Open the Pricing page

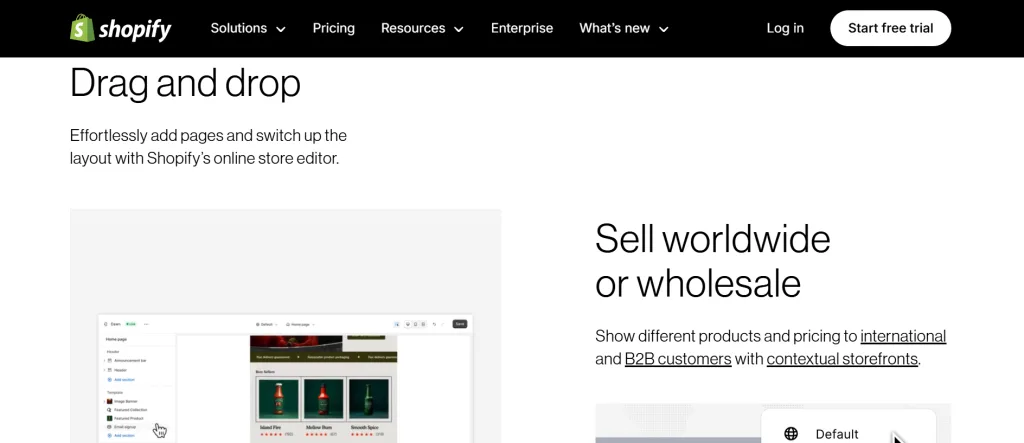click(334, 28)
